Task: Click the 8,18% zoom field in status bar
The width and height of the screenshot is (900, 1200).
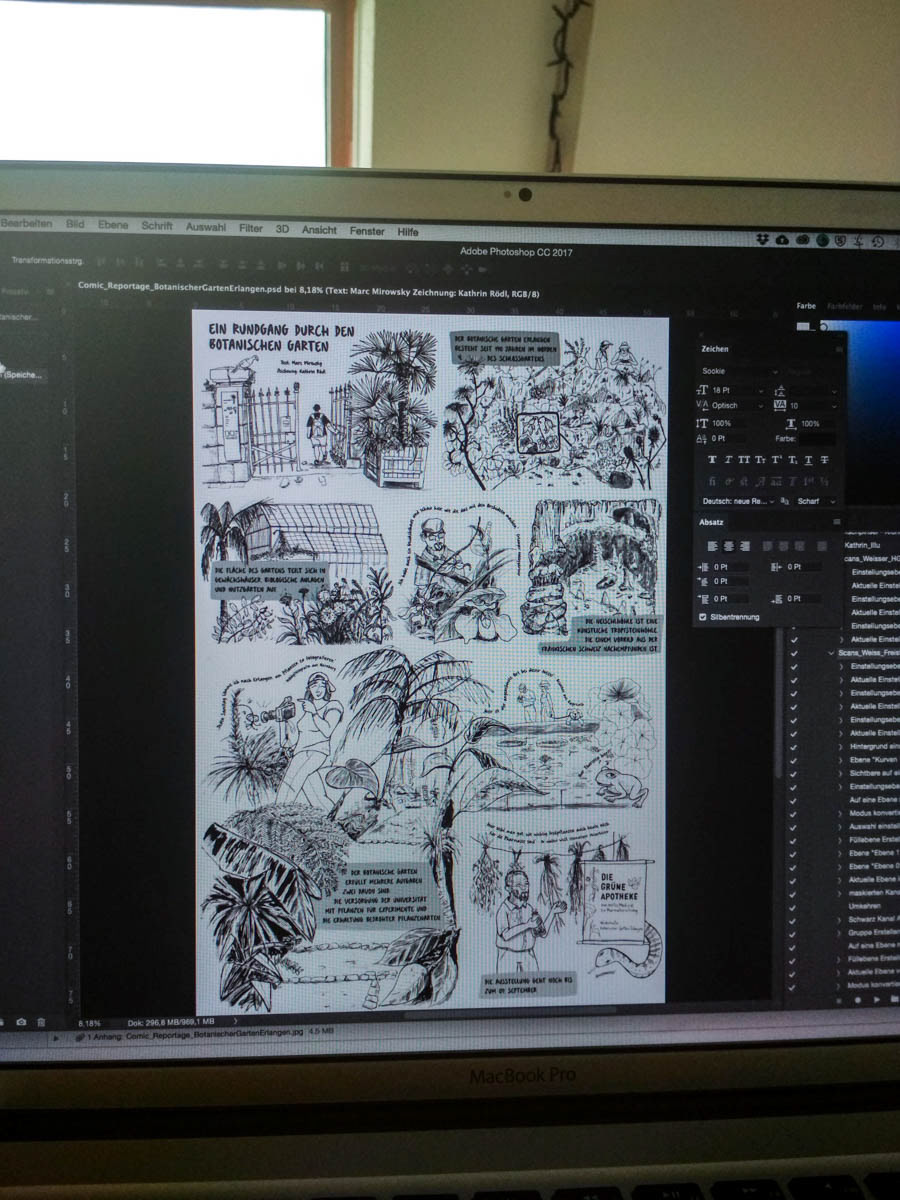Action: click(x=90, y=1024)
